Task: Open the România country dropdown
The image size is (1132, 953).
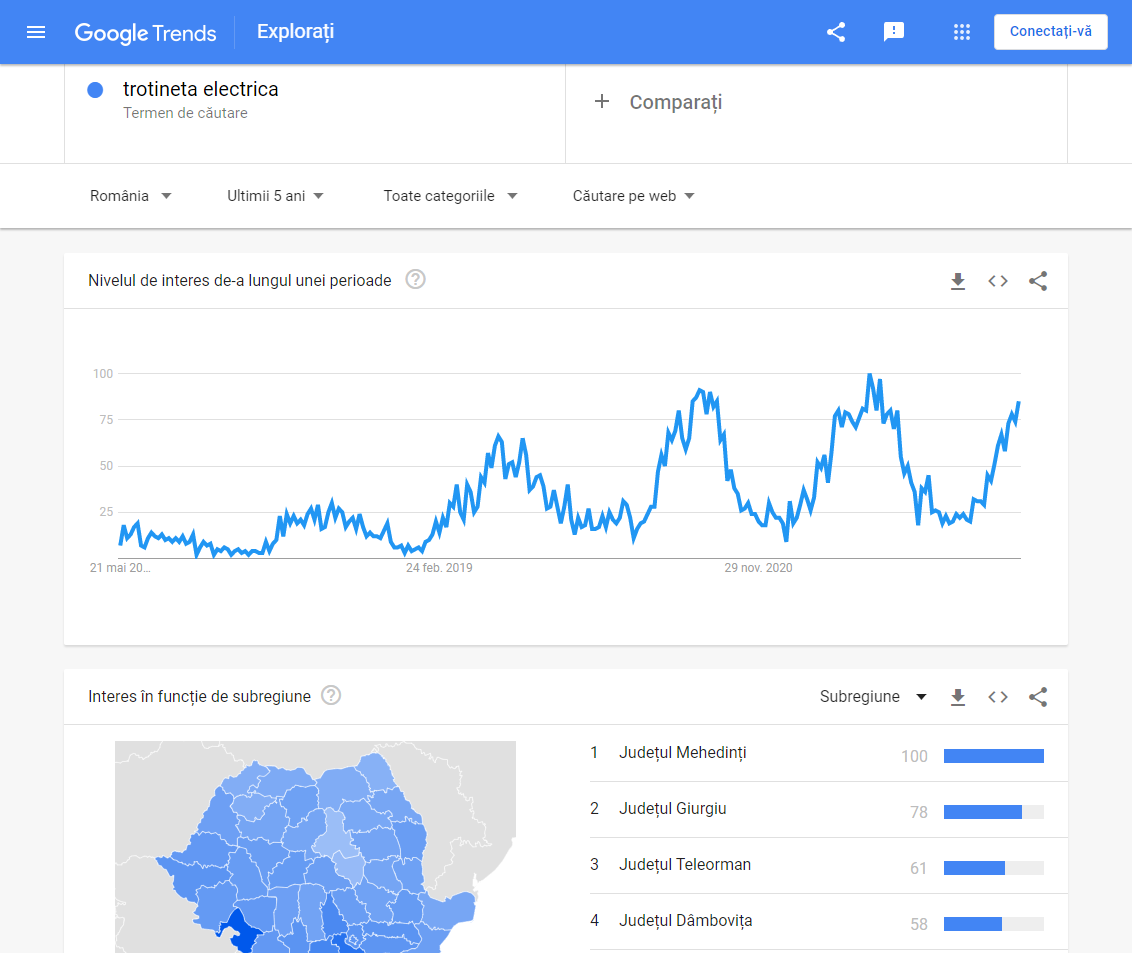Action: [131, 196]
